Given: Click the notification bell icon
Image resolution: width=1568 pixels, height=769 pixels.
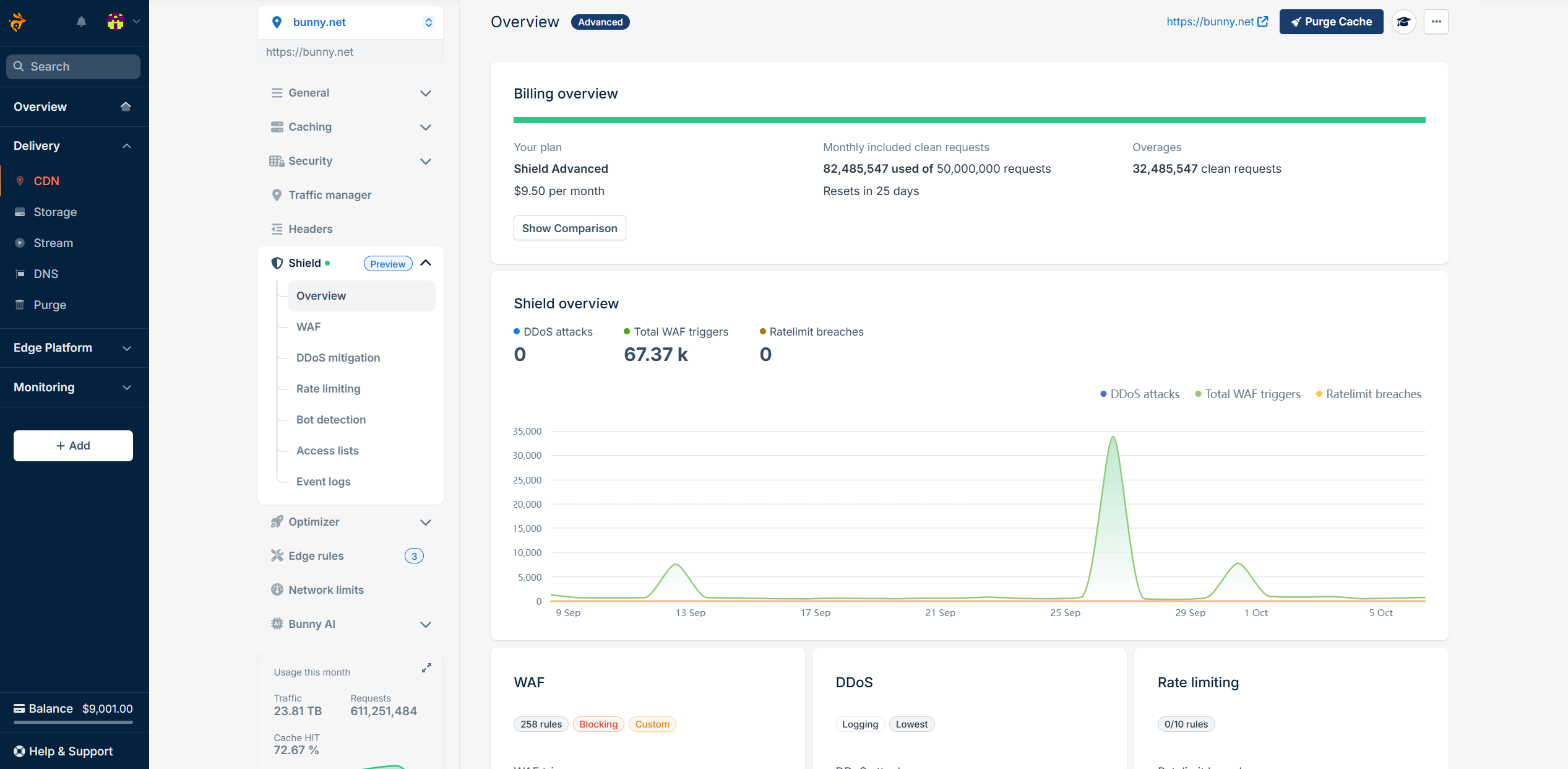Looking at the screenshot, I should tap(81, 22).
